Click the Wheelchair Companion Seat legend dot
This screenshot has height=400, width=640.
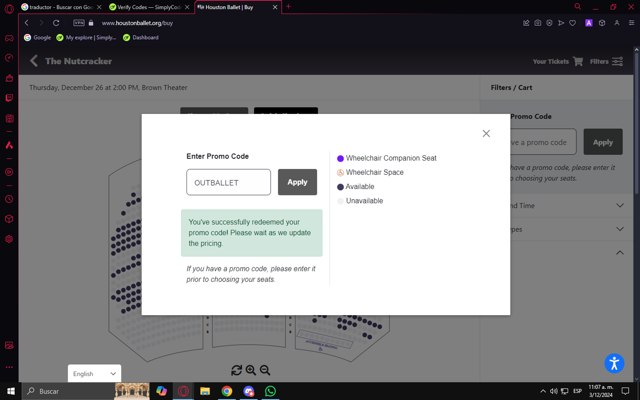(x=340, y=158)
